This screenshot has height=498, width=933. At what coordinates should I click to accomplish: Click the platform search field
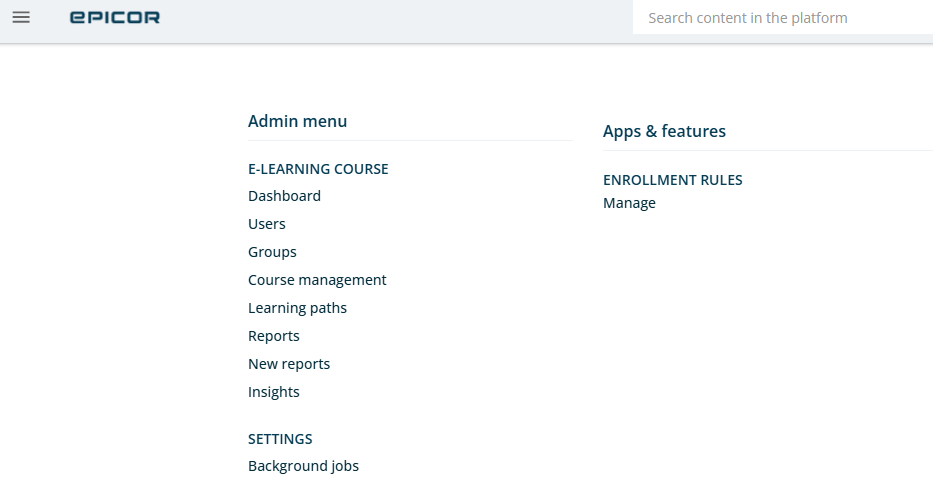click(x=780, y=18)
